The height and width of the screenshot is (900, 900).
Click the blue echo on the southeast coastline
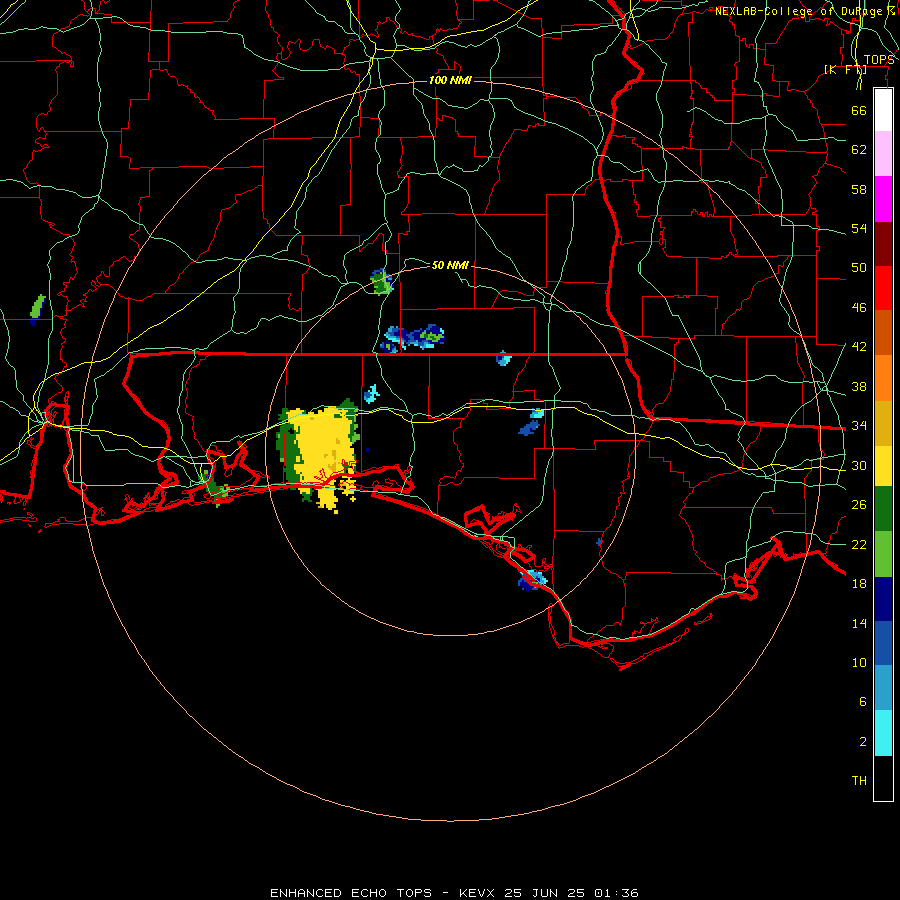(x=533, y=580)
